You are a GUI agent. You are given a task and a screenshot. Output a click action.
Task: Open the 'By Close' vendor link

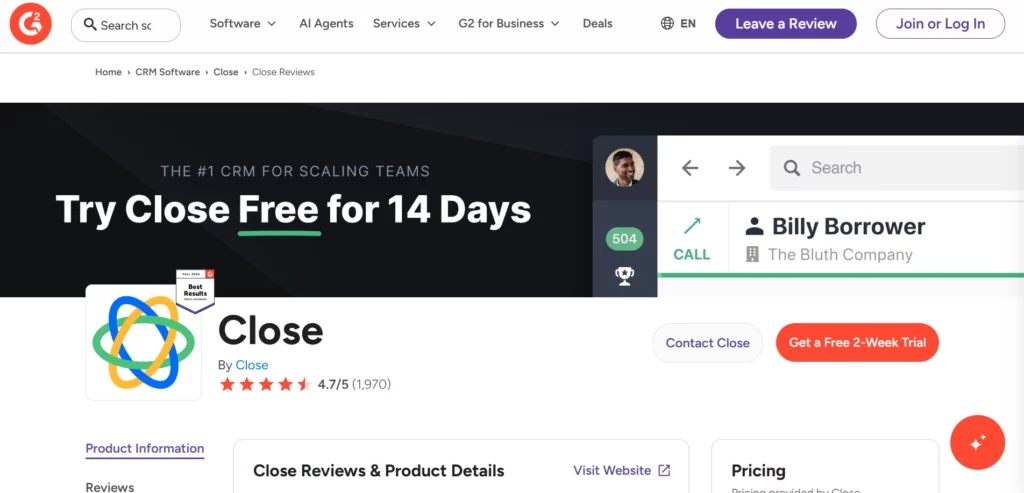[251, 365]
